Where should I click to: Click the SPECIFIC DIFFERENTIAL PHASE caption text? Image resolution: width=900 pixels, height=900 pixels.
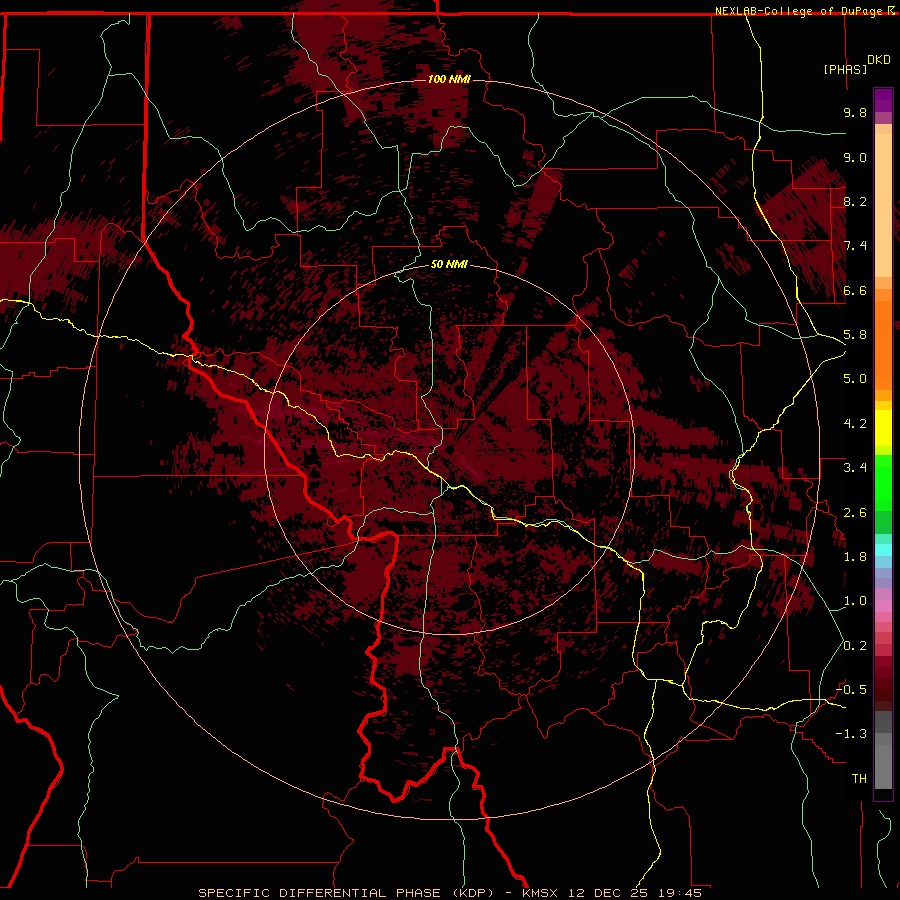(320, 893)
